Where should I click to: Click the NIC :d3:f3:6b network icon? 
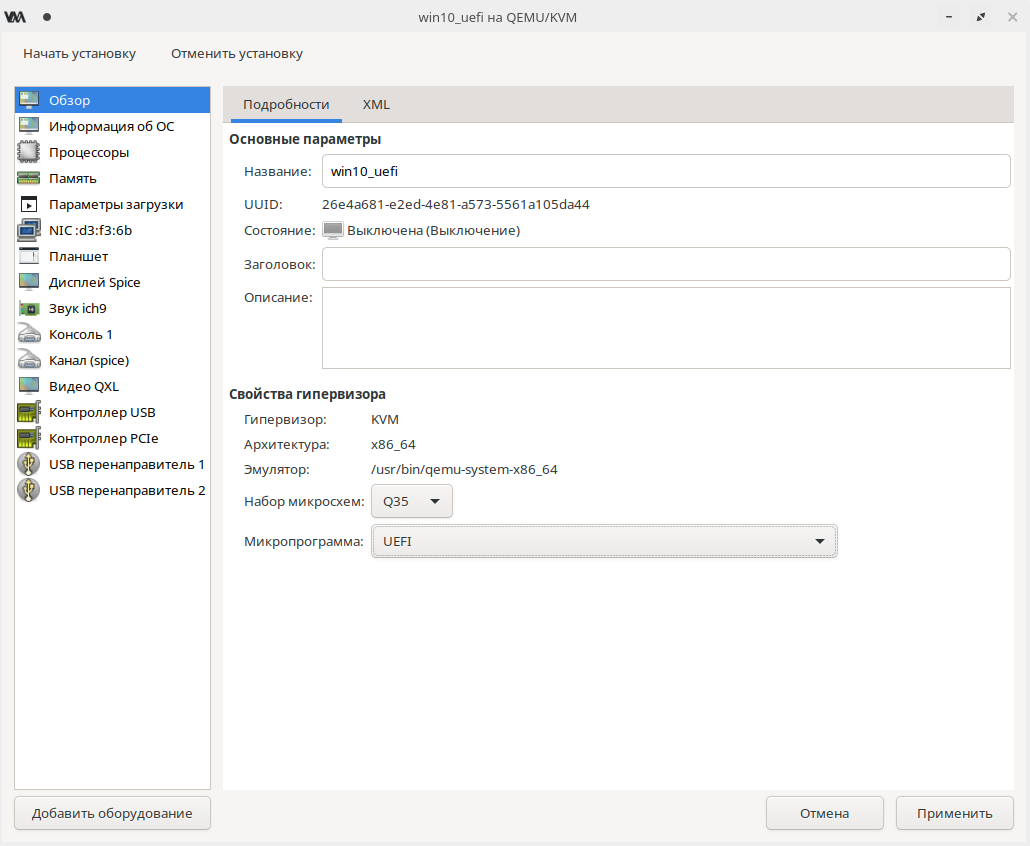[29, 230]
